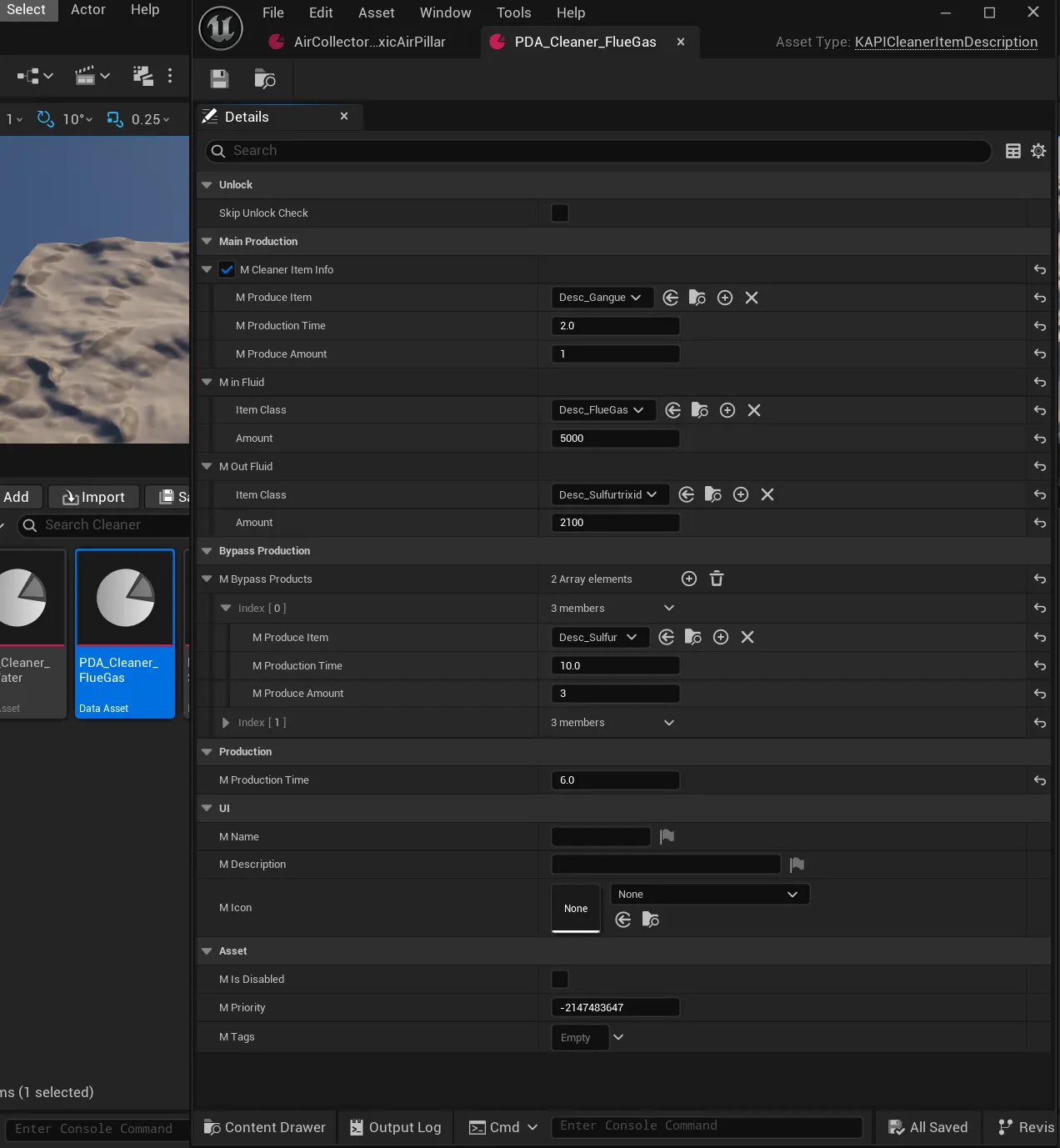Empty M Bypass Products array with trash icon

tap(717, 579)
